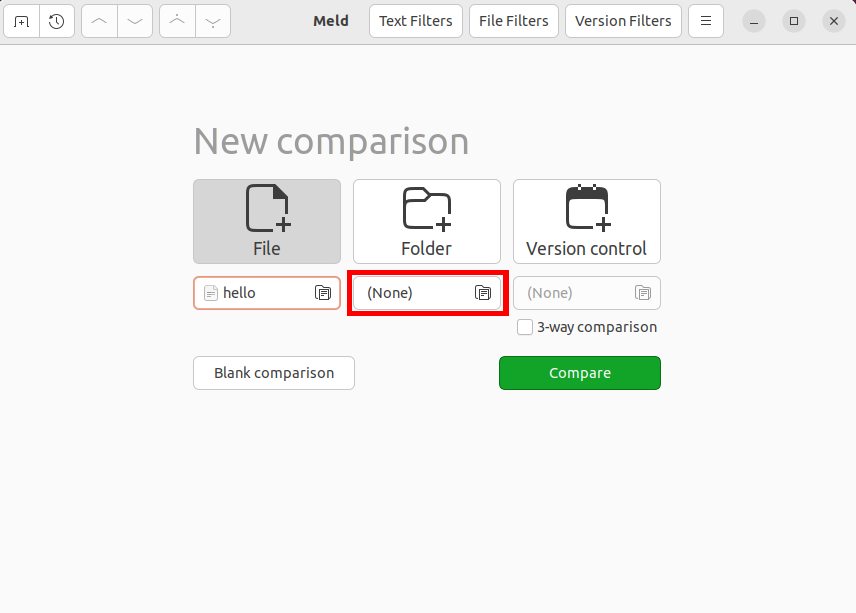Open the third file selector showing (None)
This screenshot has height=613, width=856.
[586, 292]
